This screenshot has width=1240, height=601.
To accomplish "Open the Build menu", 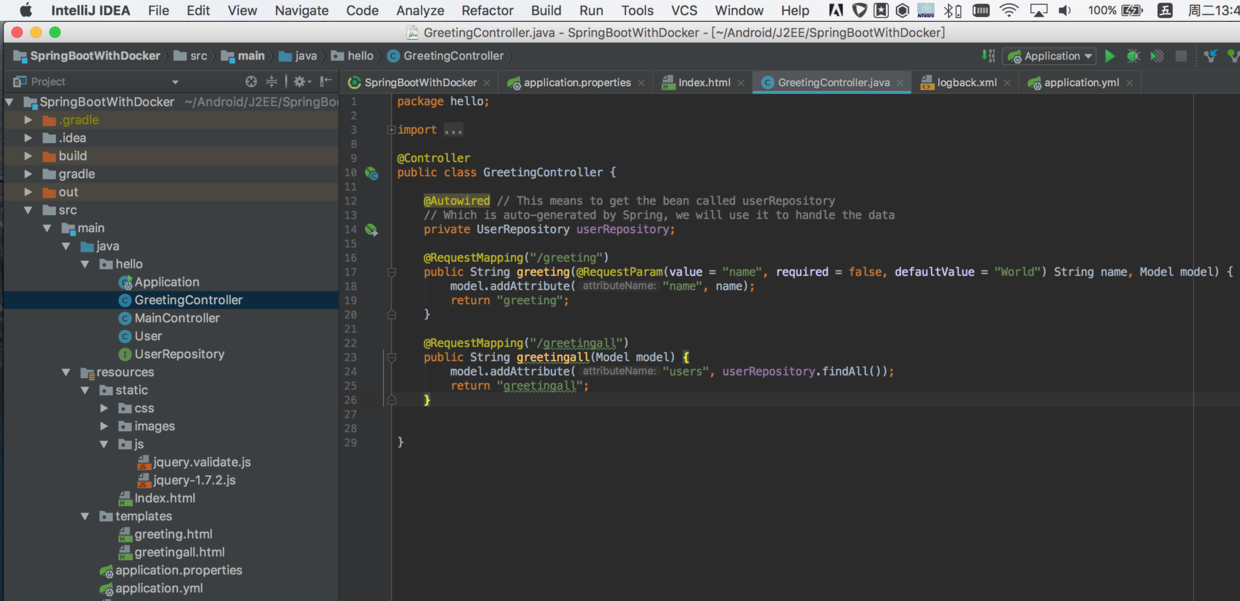I will (546, 11).
